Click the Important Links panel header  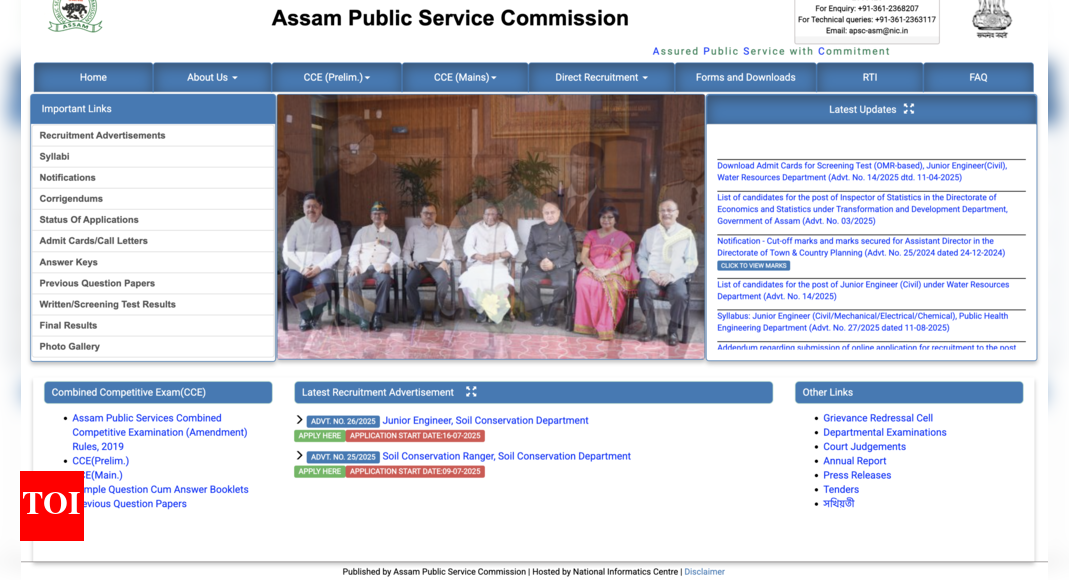click(153, 109)
